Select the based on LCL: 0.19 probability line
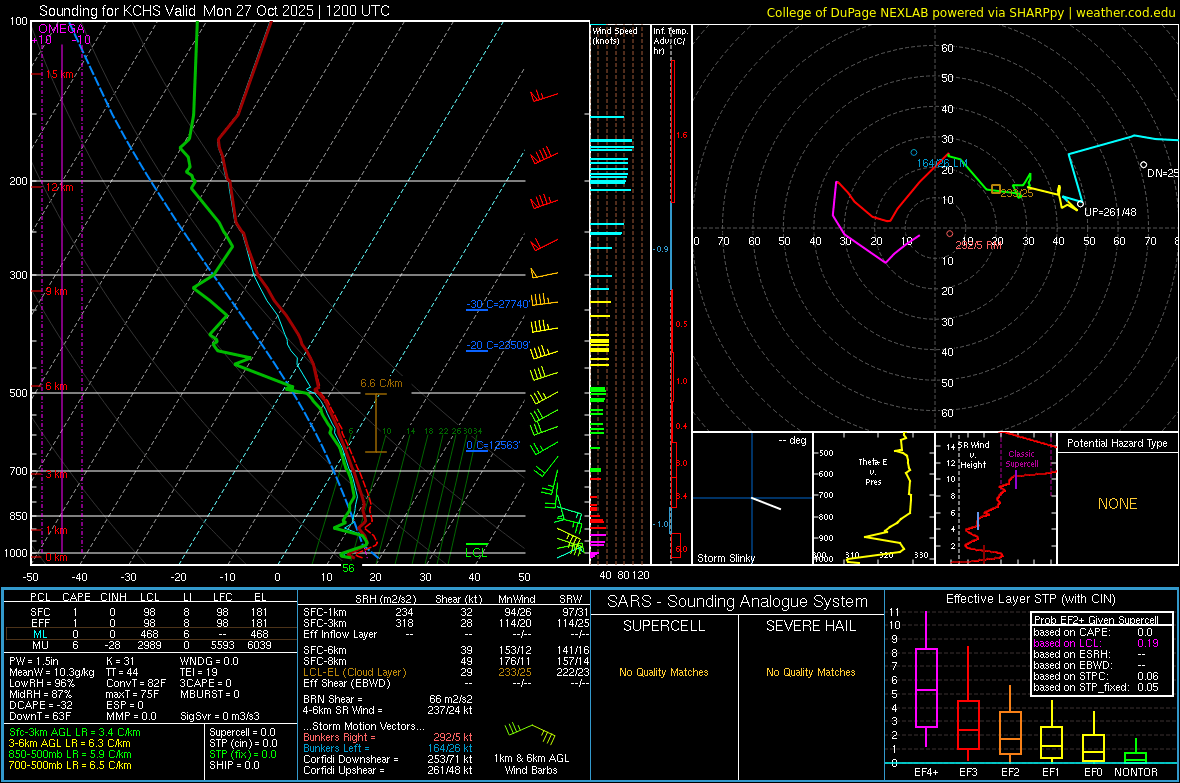Screen dimensions: 1180x783 [x=1096, y=643]
